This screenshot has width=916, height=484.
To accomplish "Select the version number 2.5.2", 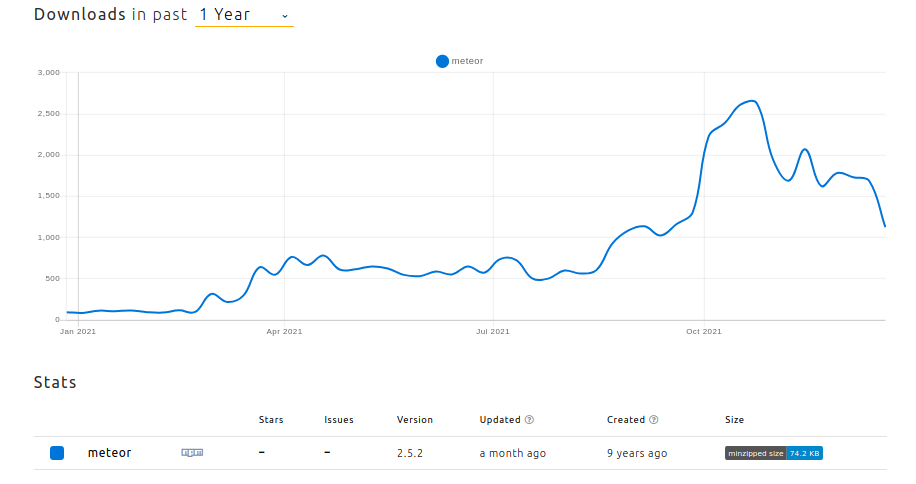I will pyautogui.click(x=410, y=453).
